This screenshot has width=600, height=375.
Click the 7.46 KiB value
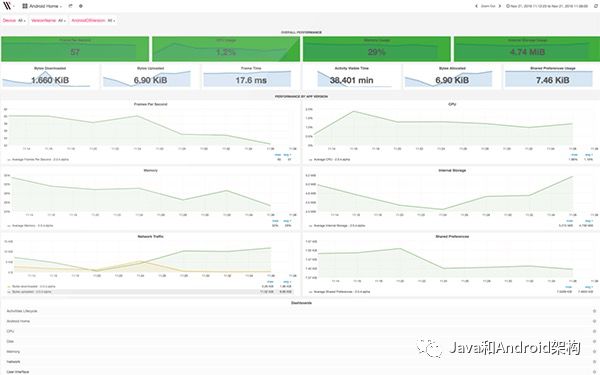pyautogui.click(x=553, y=80)
